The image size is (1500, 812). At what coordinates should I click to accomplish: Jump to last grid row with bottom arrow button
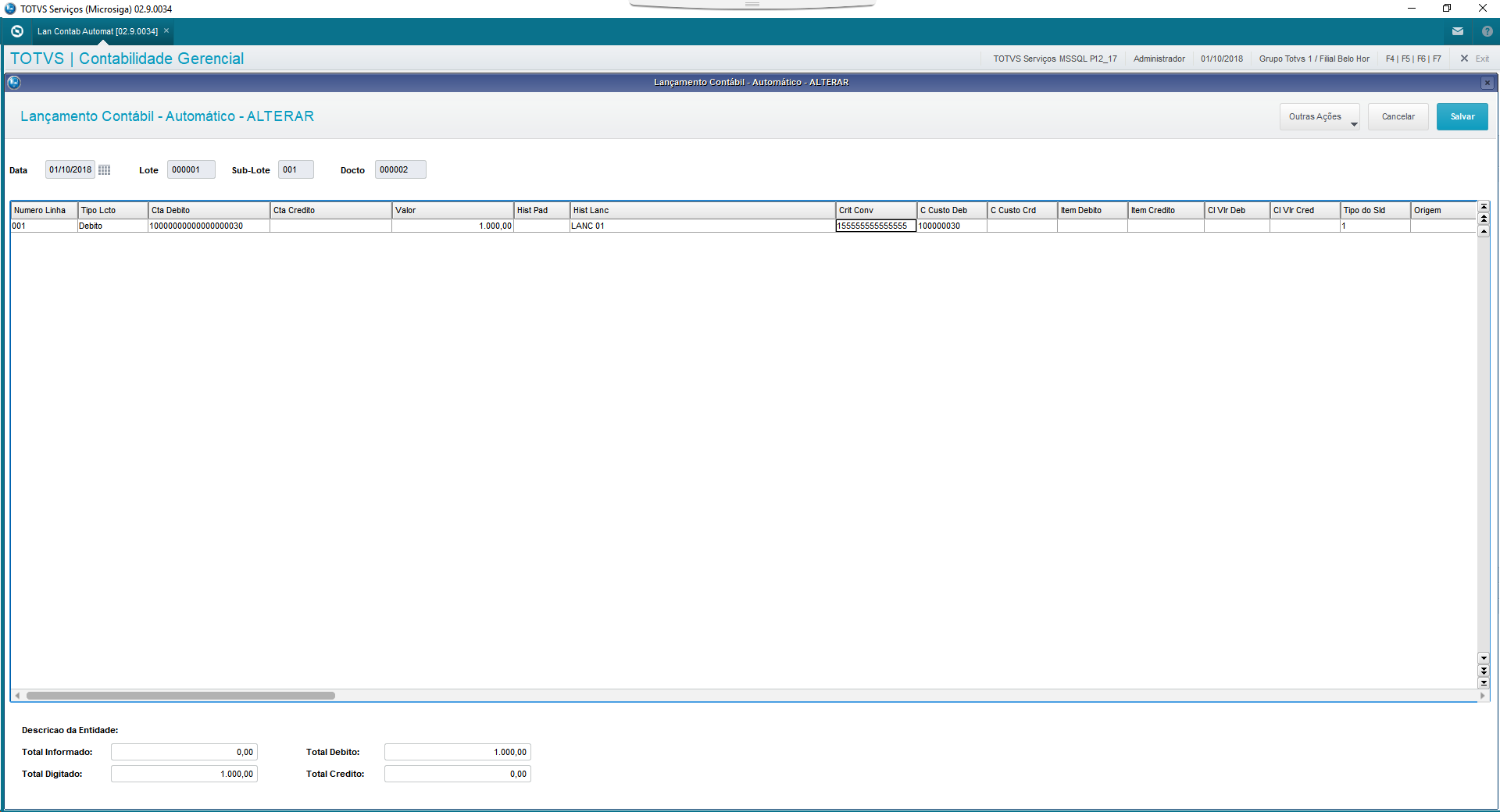1484,683
